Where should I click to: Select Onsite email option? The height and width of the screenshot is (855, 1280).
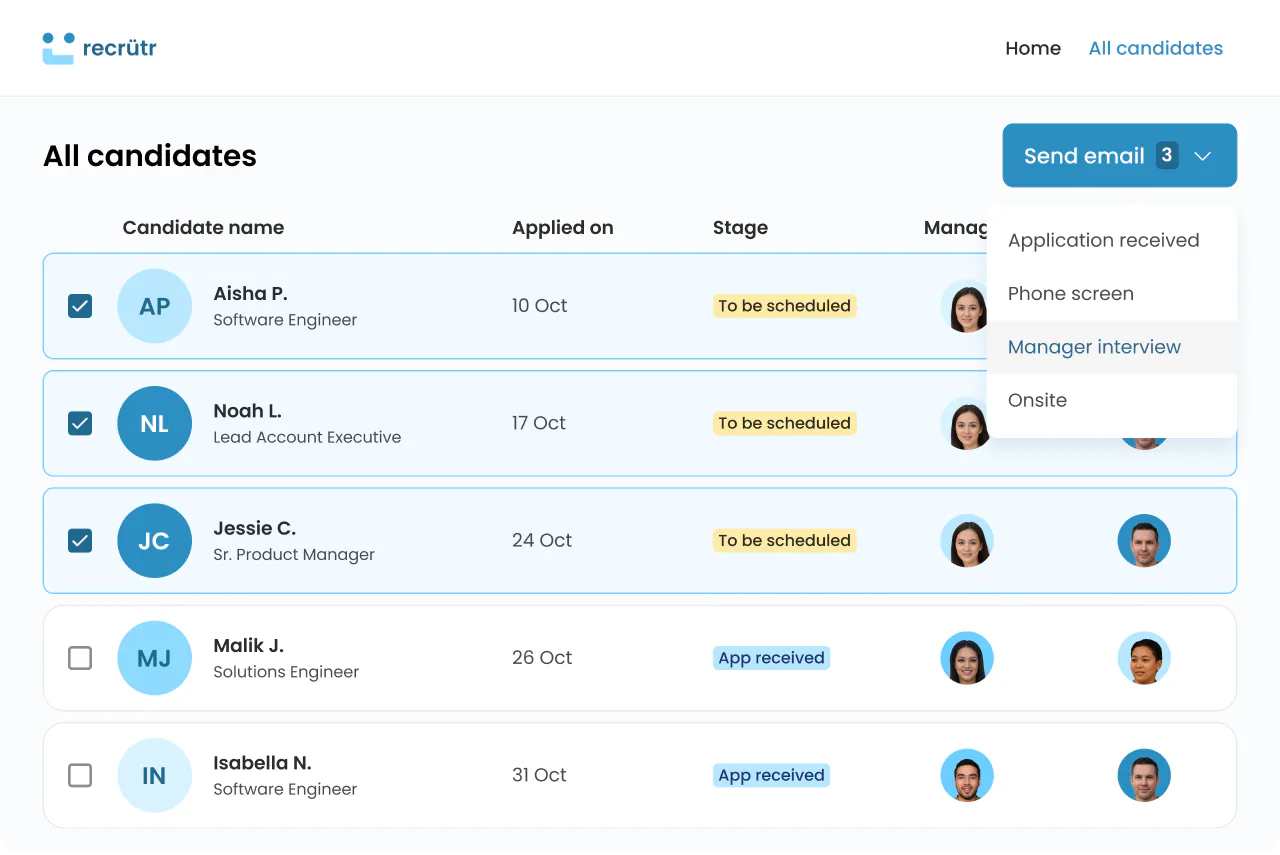point(1112,400)
